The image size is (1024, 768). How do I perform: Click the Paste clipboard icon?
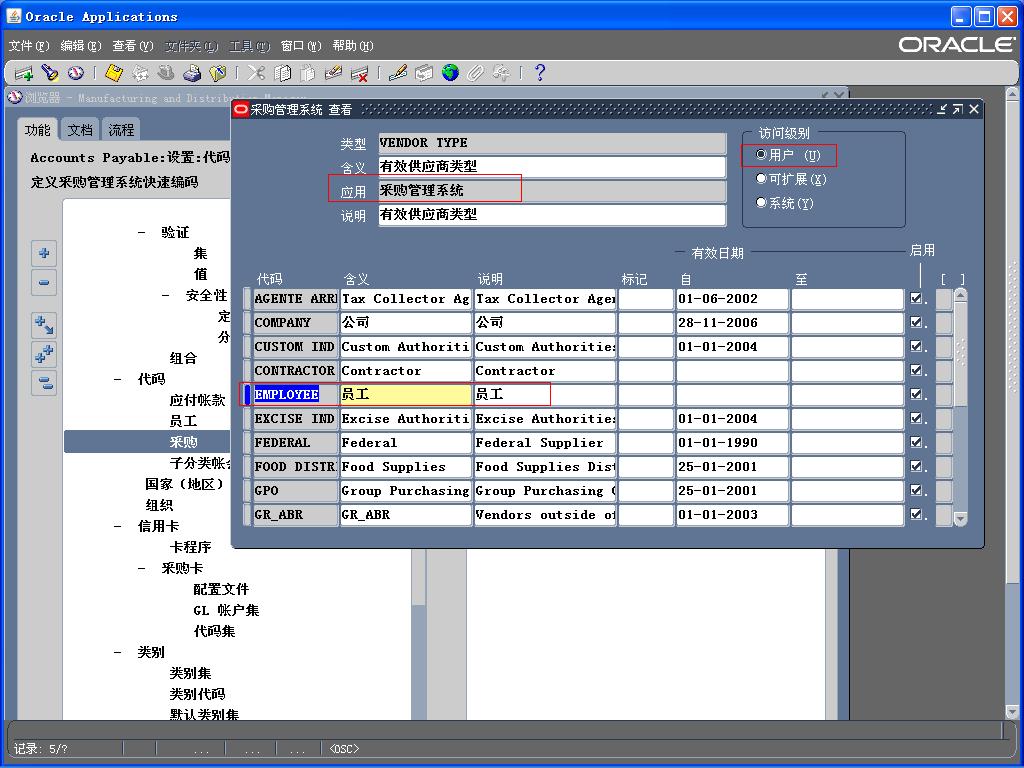pyautogui.click(x=308, y=73)
